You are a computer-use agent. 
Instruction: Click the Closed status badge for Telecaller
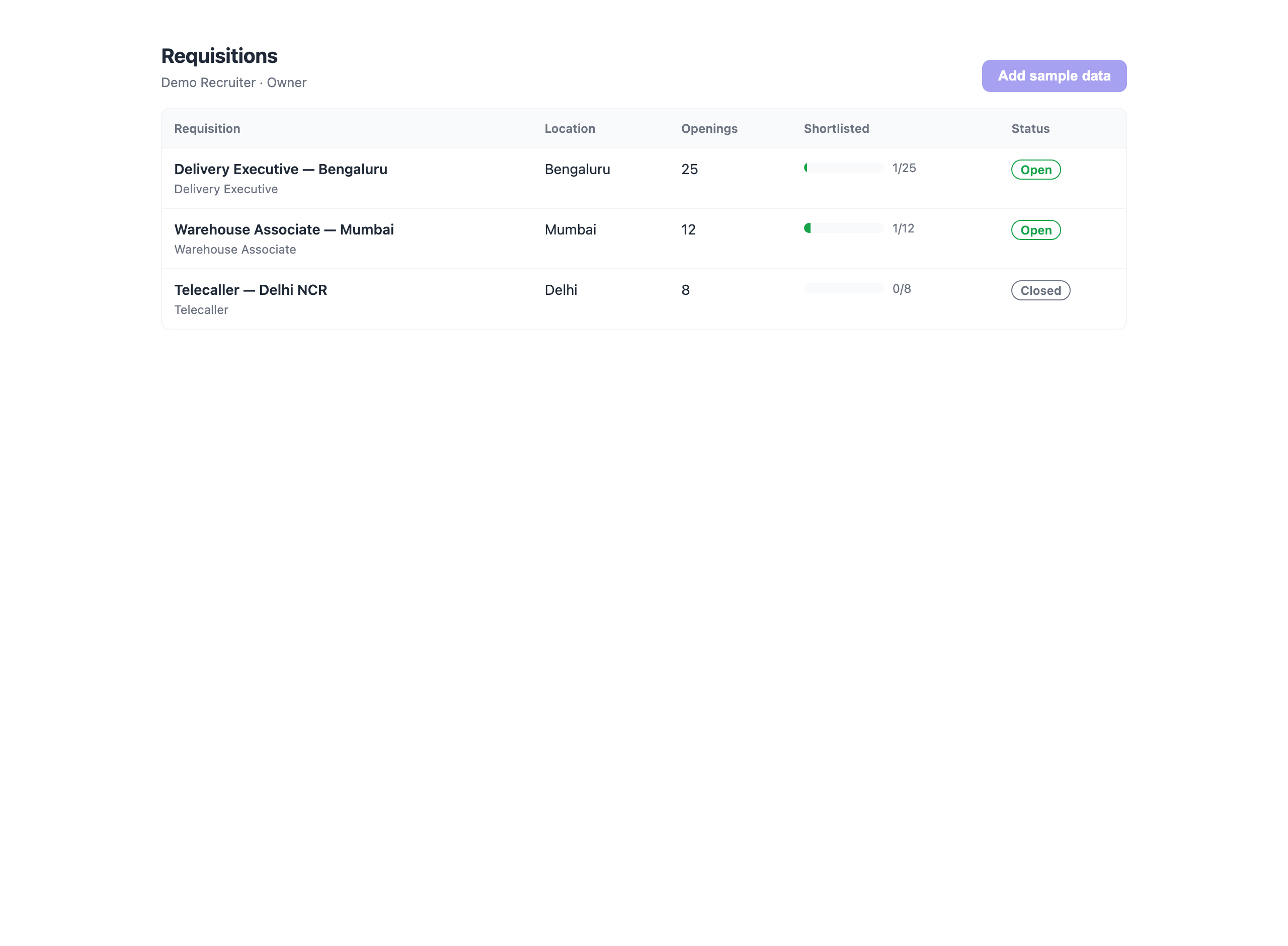1040,290
